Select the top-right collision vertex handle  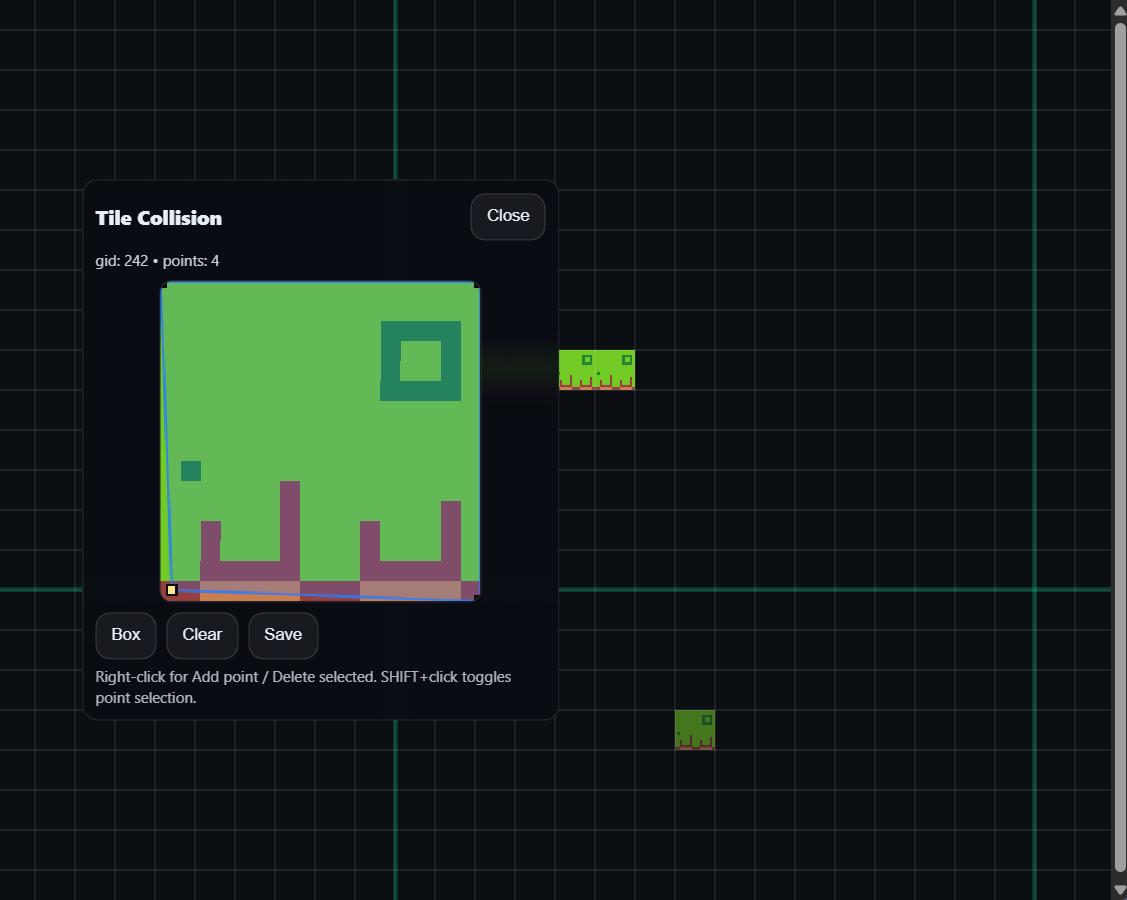coord(477,284)
